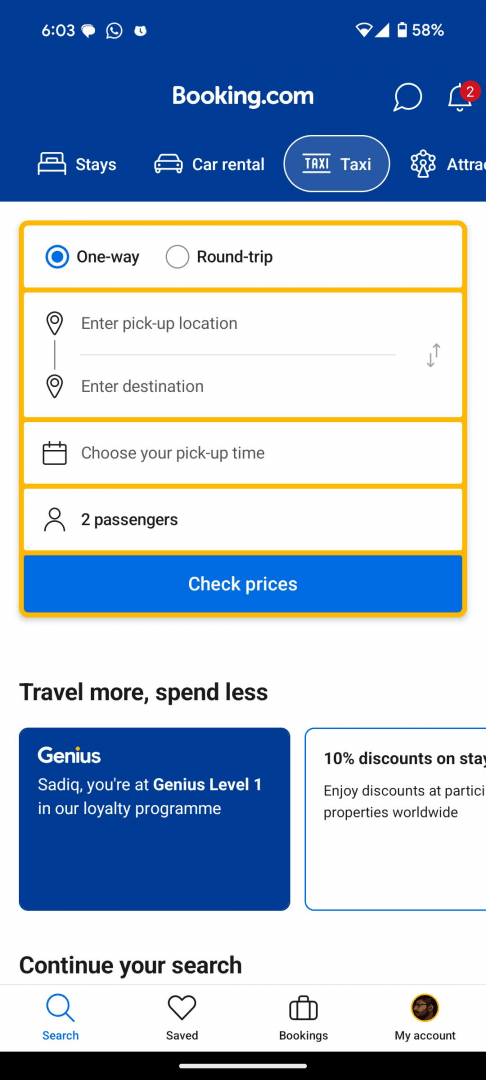The height and width of the screenshot is (1080, 486).
Task: Open the 10% discounts on stays card
Action: (x=396, y=819)
